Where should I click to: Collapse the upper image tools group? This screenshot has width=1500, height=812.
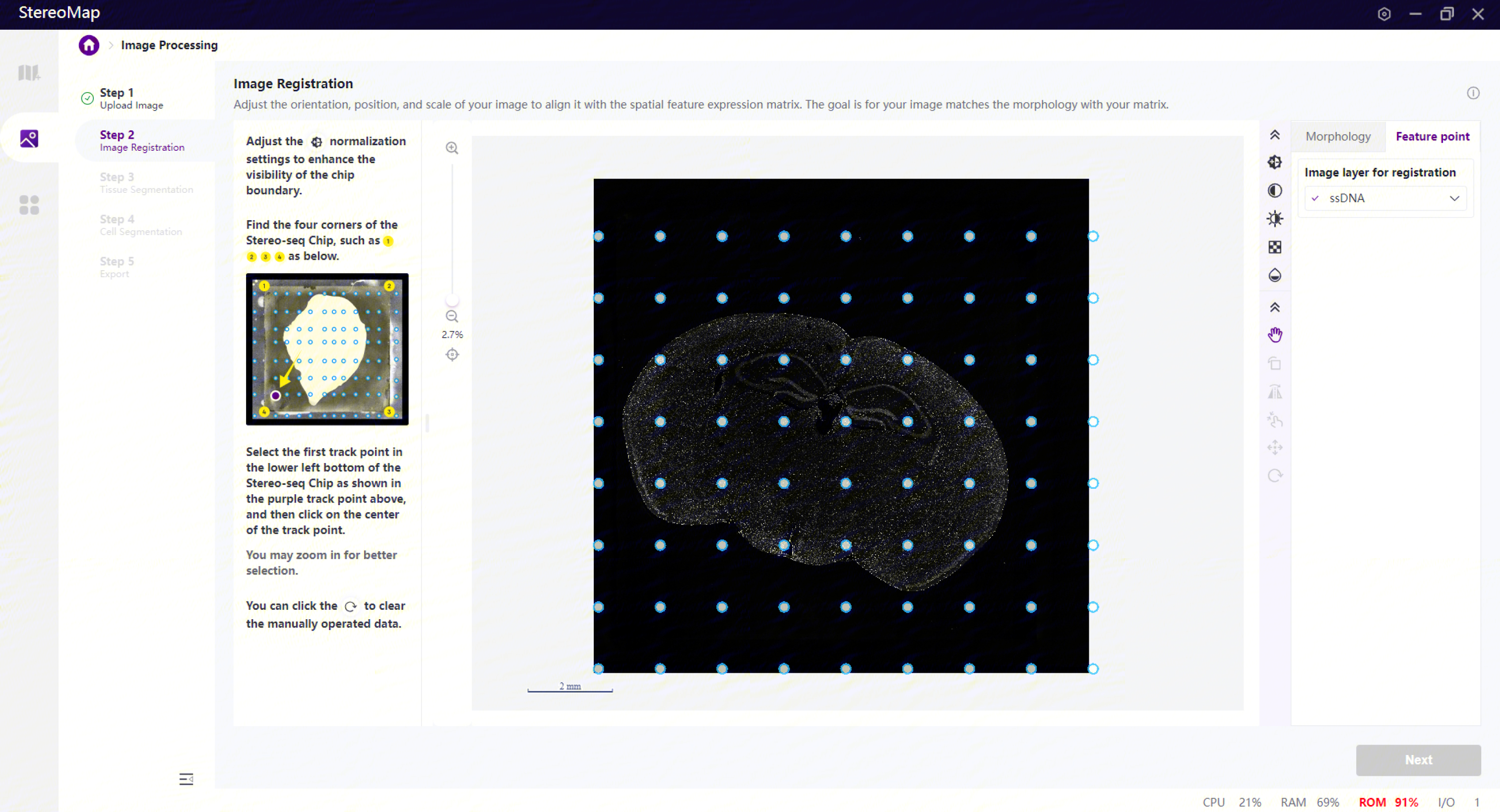click(1275, 135)
